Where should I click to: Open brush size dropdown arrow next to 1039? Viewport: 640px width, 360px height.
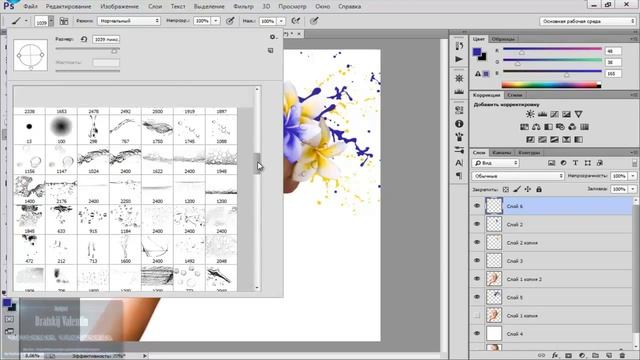51,21
